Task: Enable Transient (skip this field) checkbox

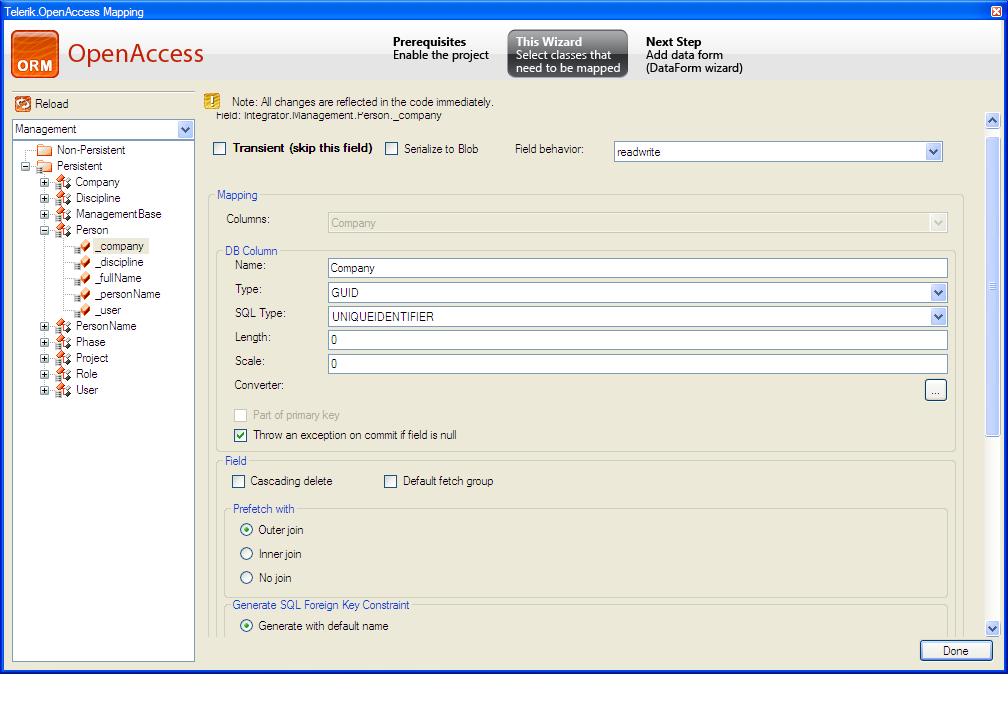Action: [220, 148]
